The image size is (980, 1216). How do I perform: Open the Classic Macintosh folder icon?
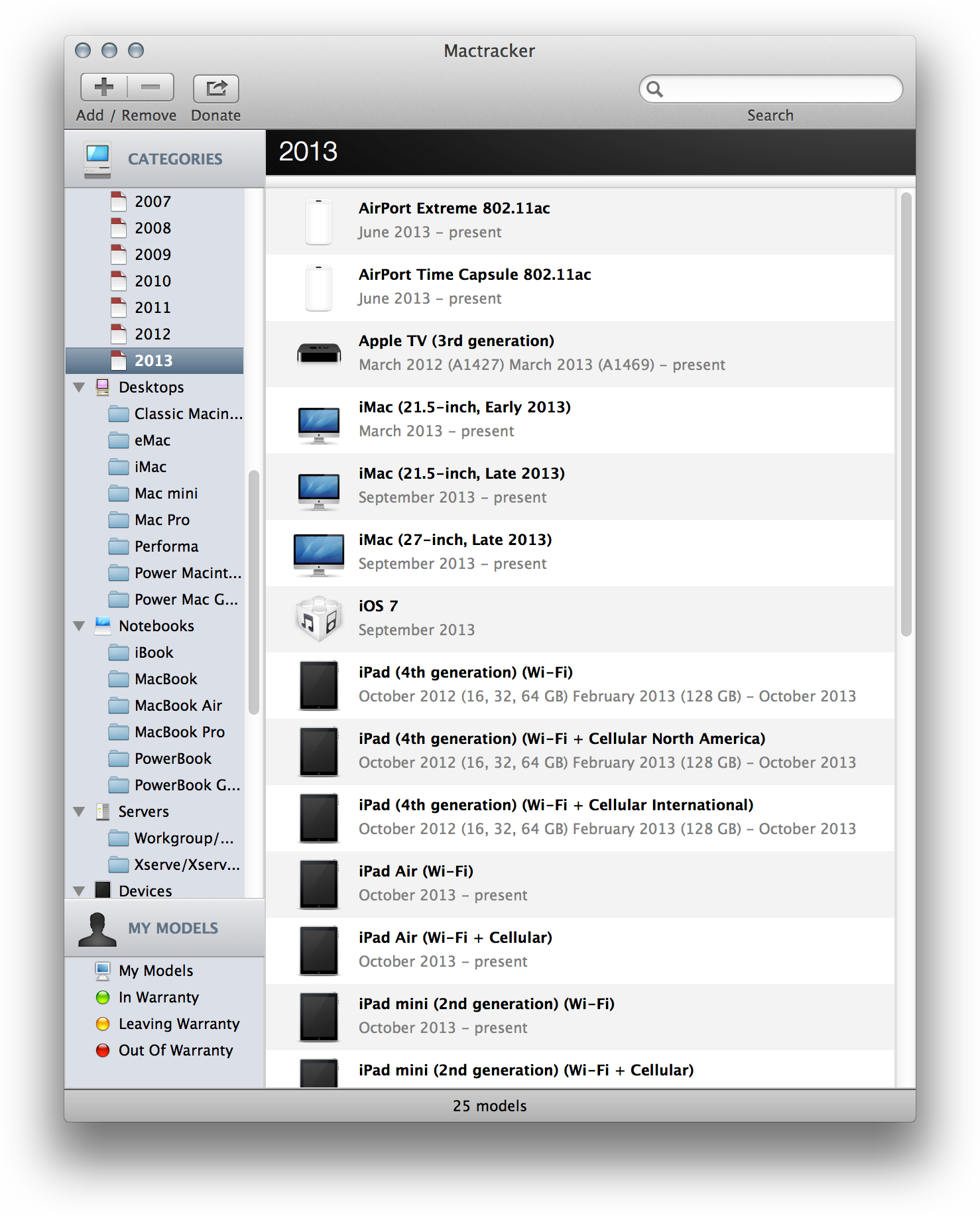coord(119,414)
